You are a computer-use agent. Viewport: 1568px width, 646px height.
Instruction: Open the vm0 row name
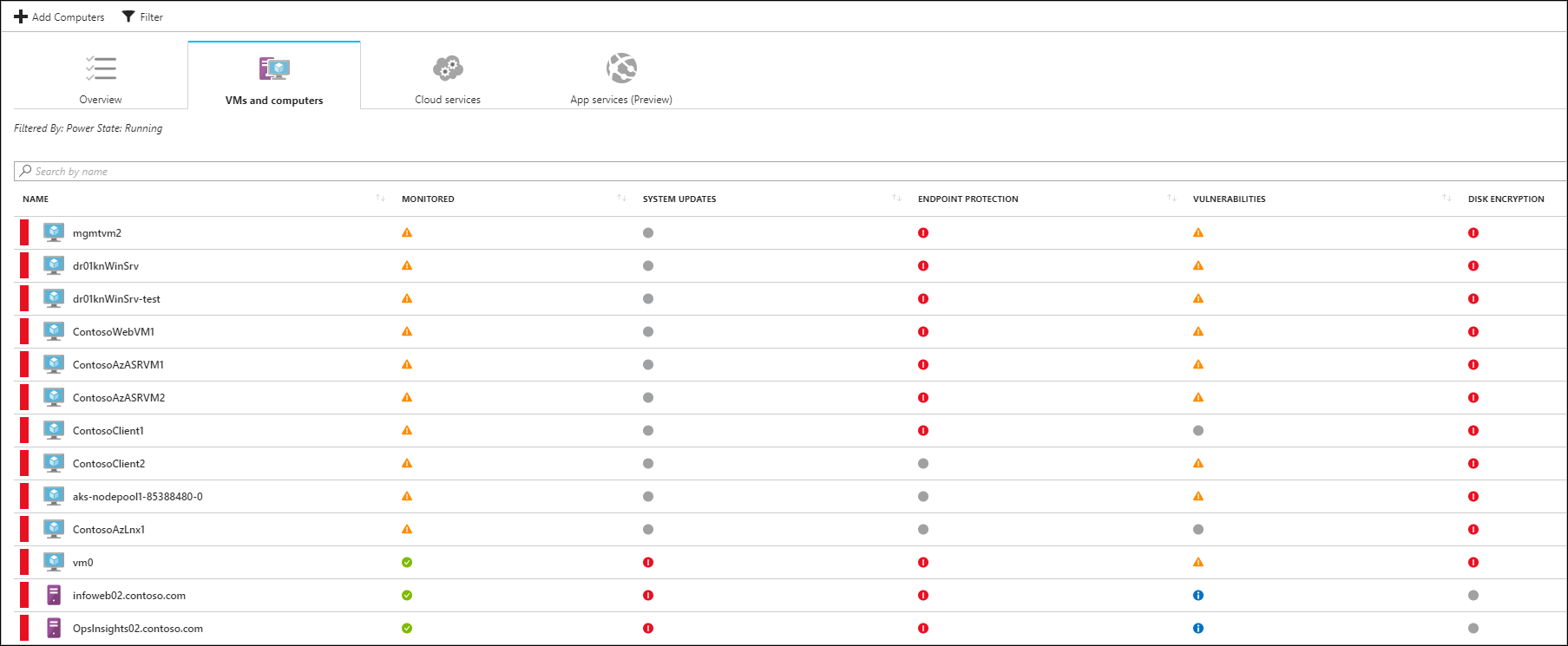click(x=82, y=563)
